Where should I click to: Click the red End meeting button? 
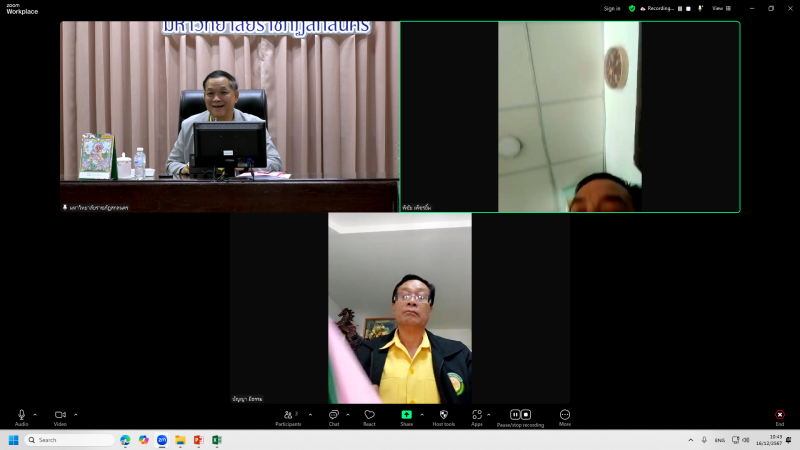[779, 415]
